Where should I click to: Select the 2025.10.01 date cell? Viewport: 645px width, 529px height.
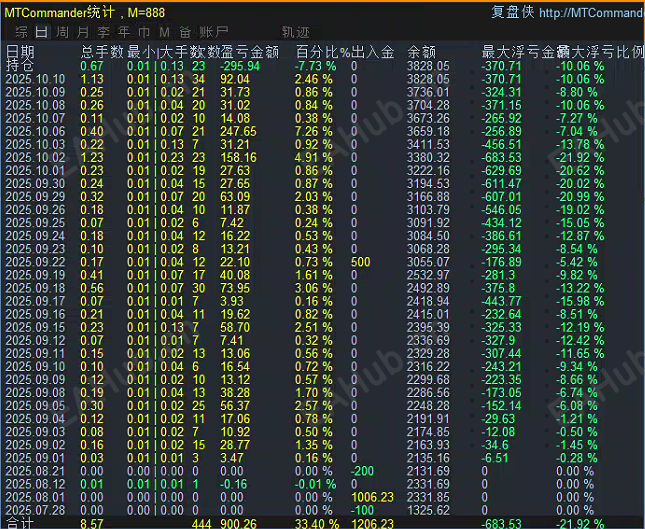tap(35, 171)
